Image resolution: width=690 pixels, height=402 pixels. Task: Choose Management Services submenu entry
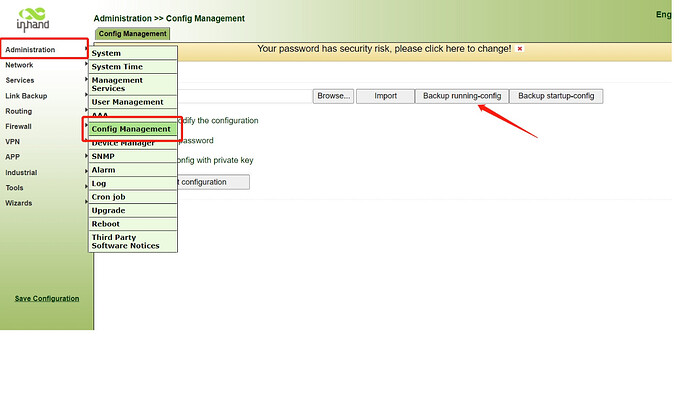pyautogui.click(x=133, y=84)
